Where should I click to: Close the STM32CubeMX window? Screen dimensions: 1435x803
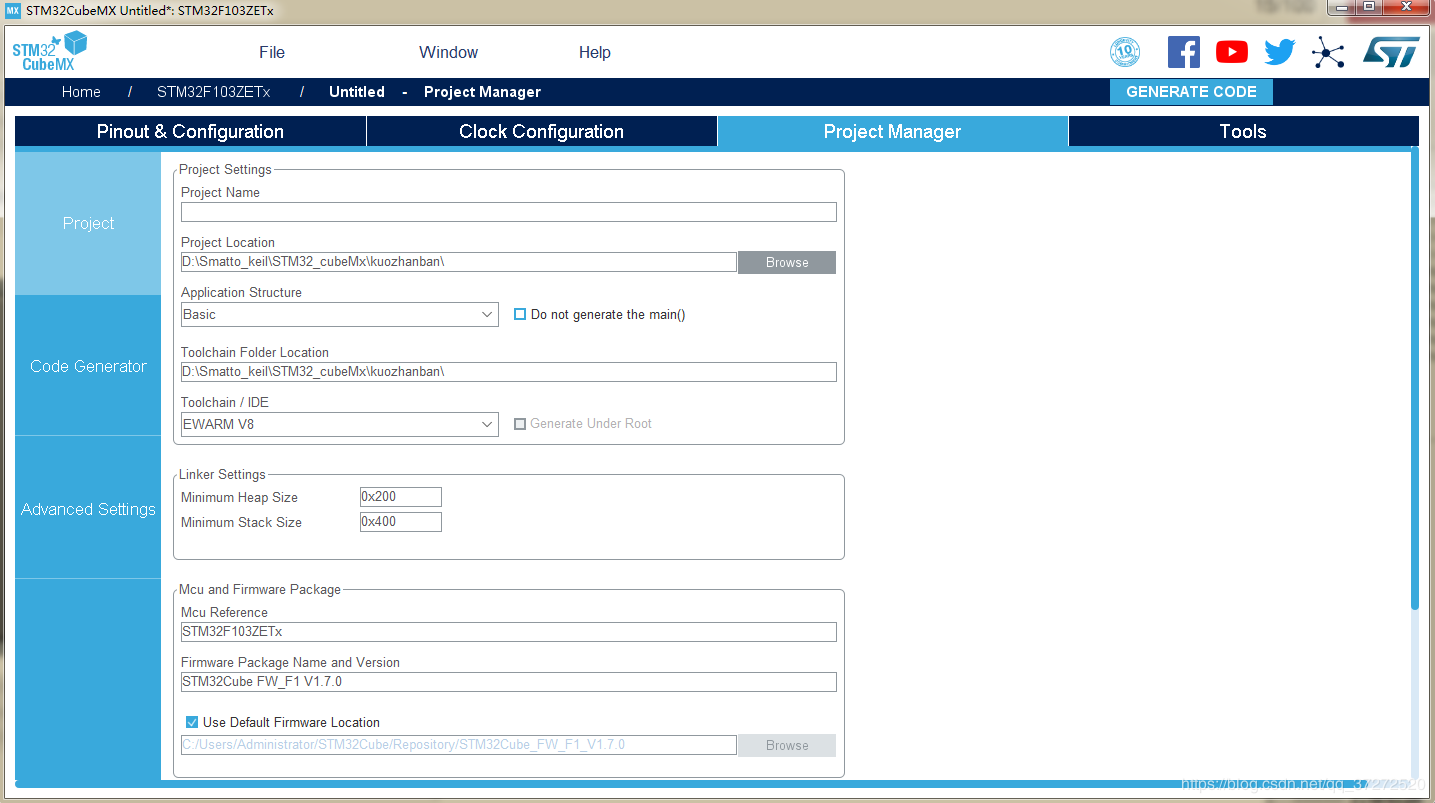point(1406,7)
